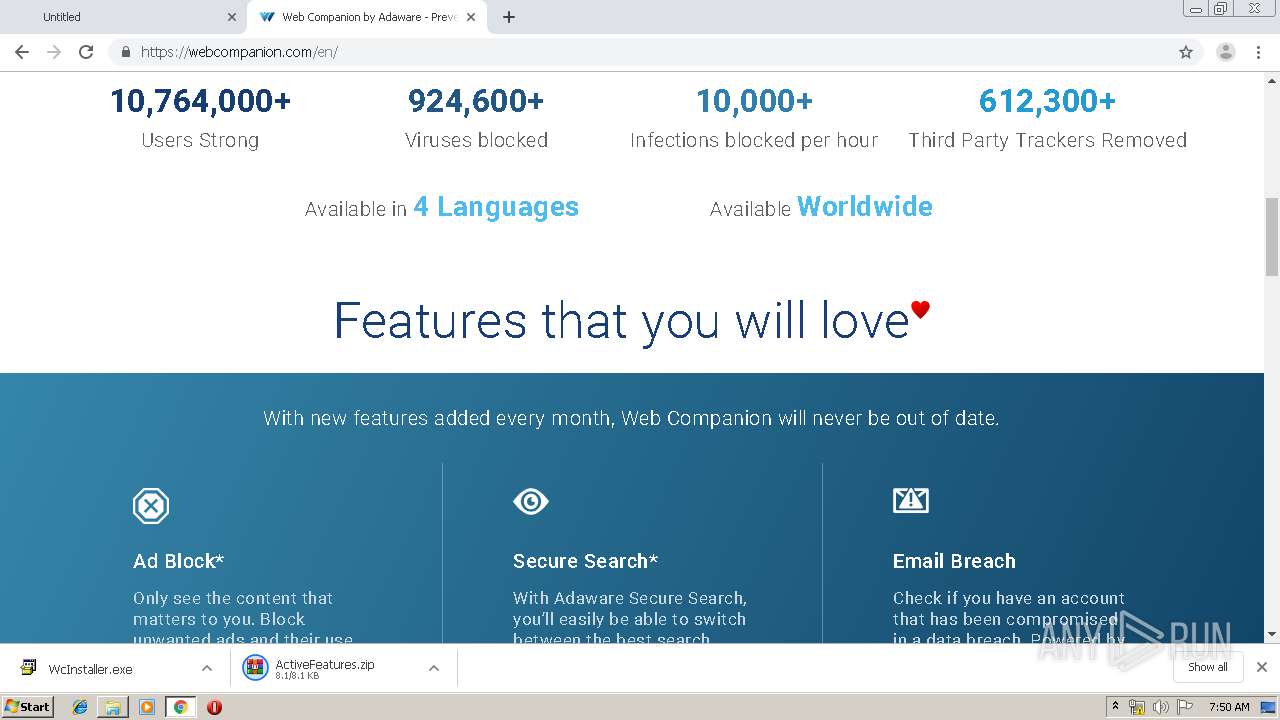Click the Email Breach heading

pos(954,561)
